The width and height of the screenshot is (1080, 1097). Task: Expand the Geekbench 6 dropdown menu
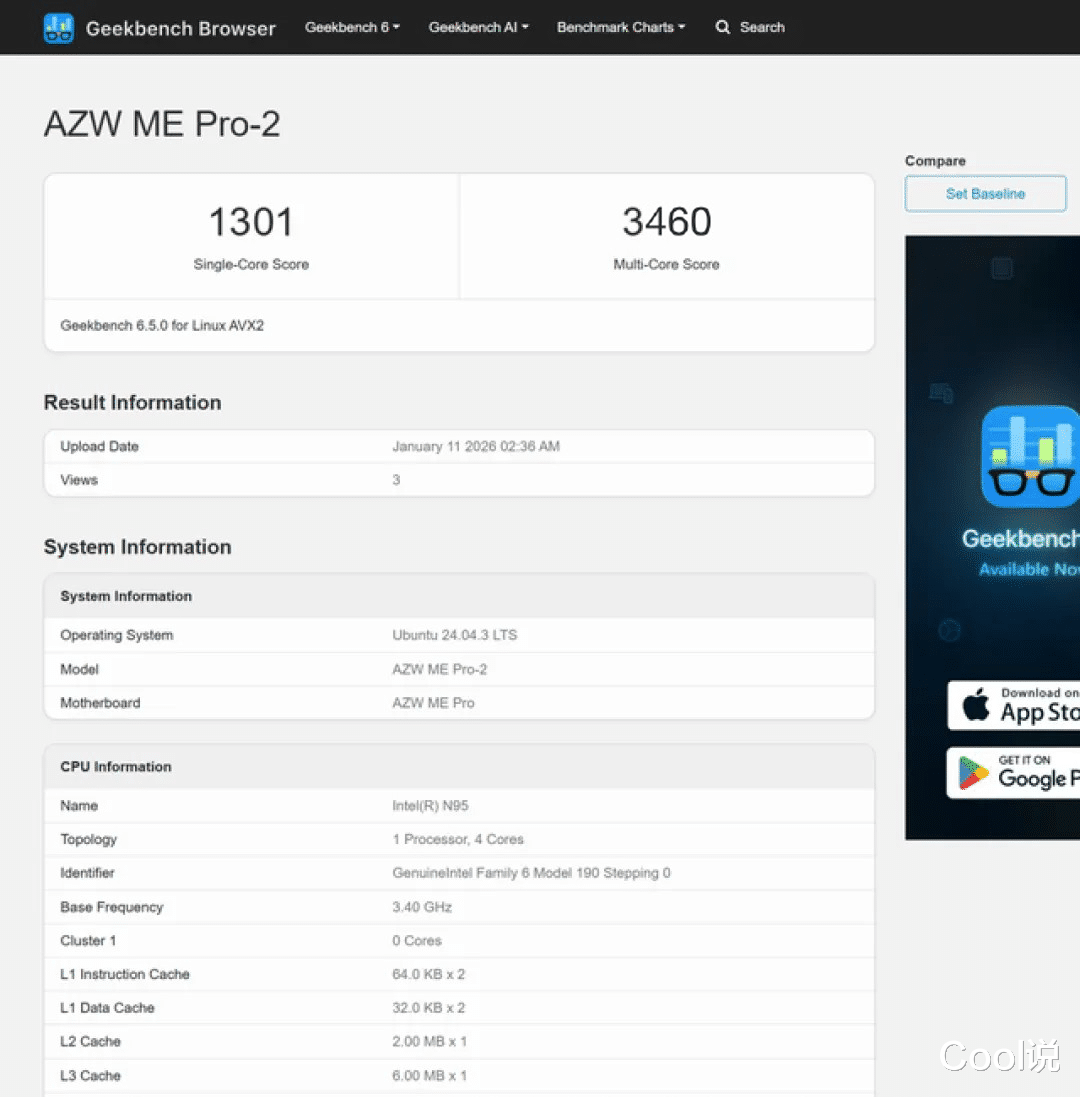tap(352, 27)
